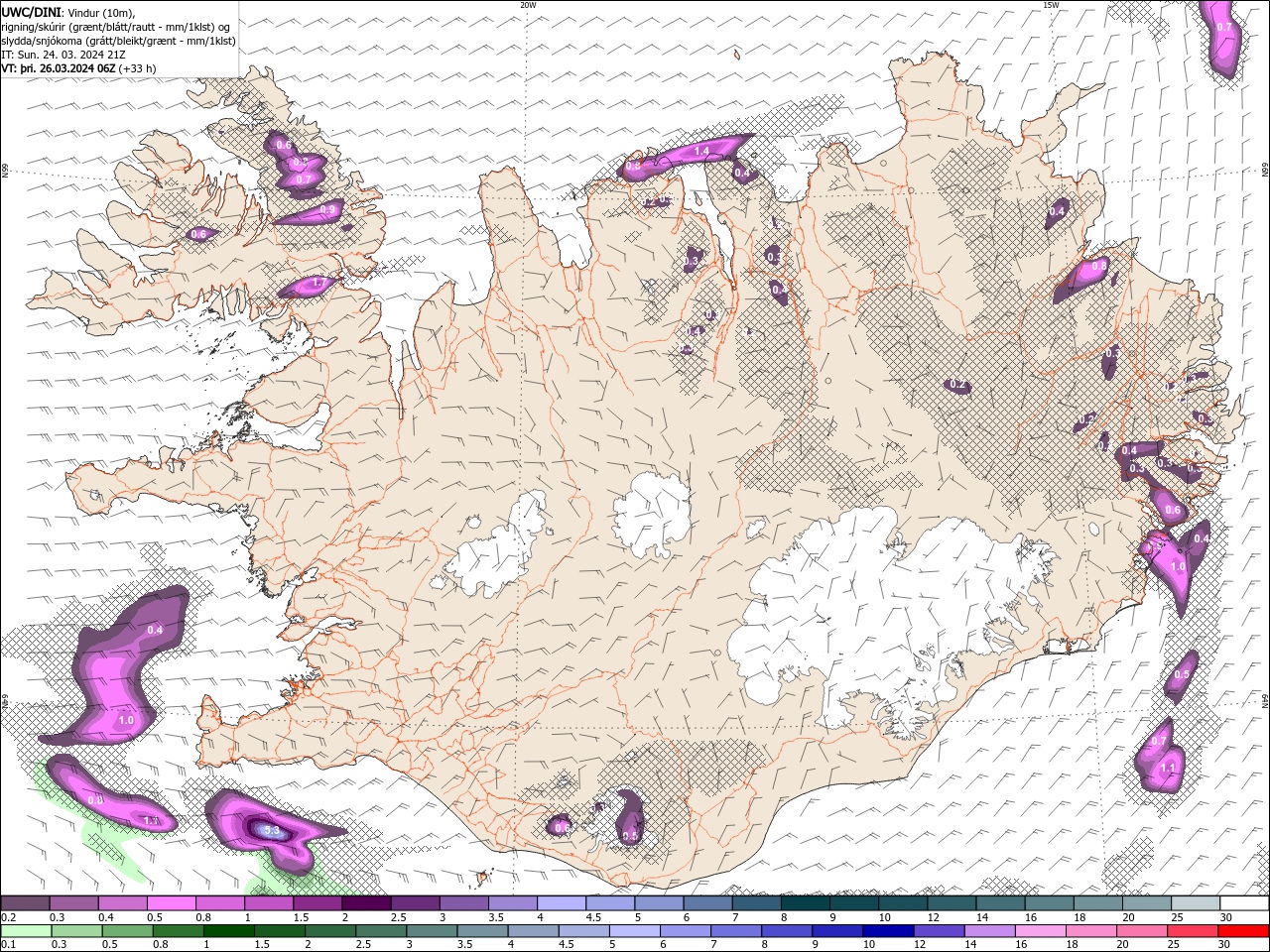Select the valid time 'VT: þri. 26.03.2024 06Z'
Screen dimensions: 1270x952
pyautogui.click(x=59, y=68)
